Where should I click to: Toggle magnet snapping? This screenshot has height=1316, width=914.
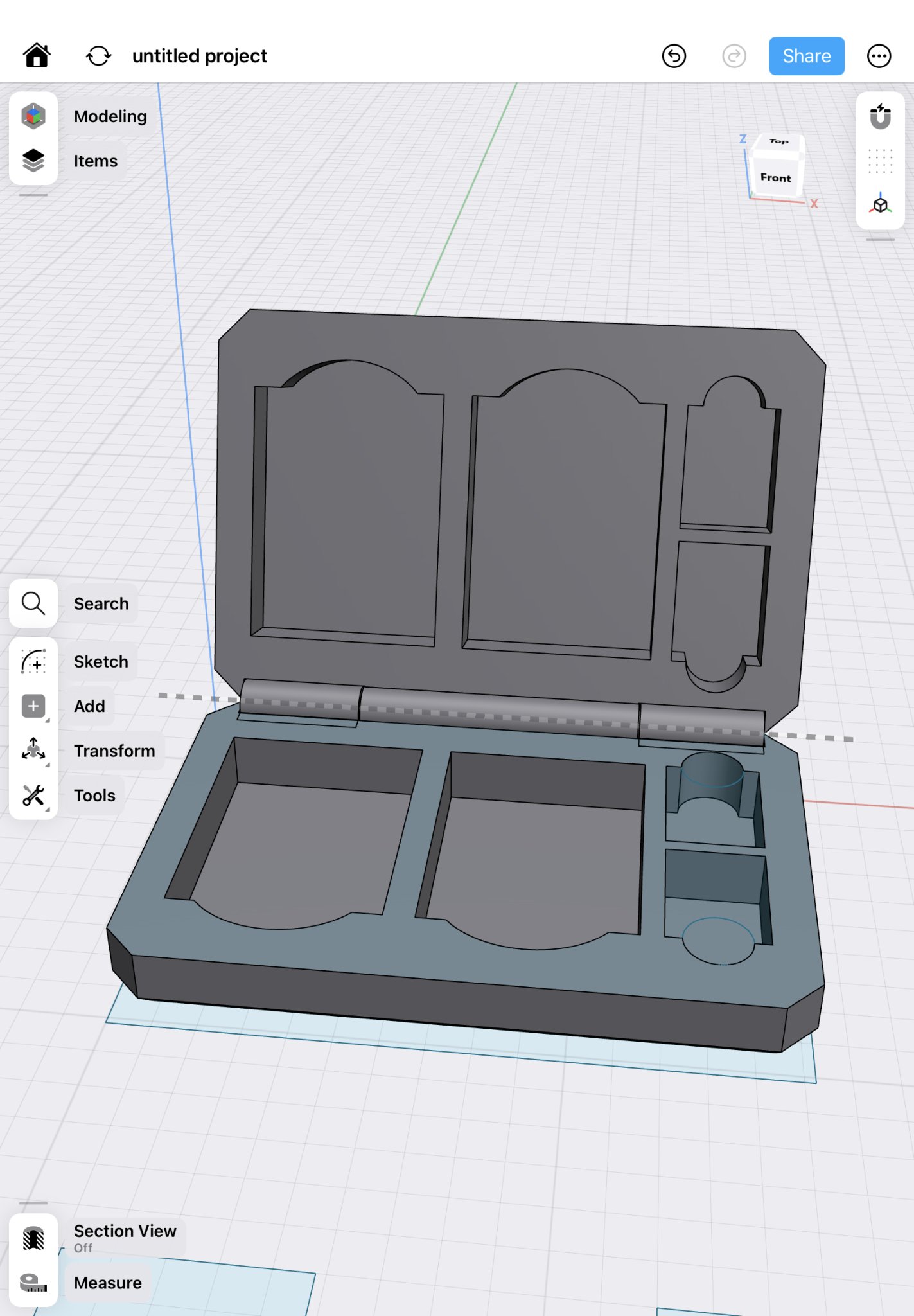pyautogui.click(x=880, y=116)
